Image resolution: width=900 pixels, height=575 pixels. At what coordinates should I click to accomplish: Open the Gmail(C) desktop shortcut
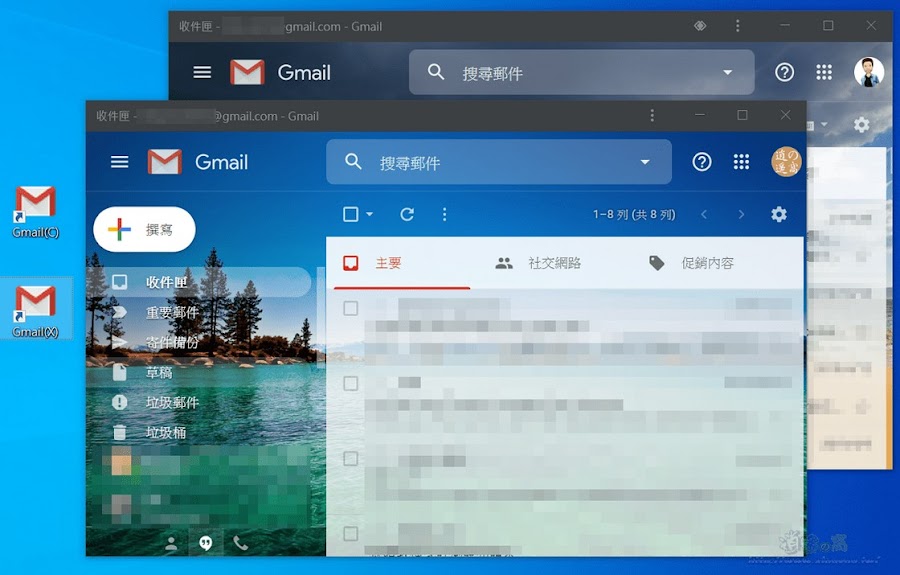pos(36,212)
